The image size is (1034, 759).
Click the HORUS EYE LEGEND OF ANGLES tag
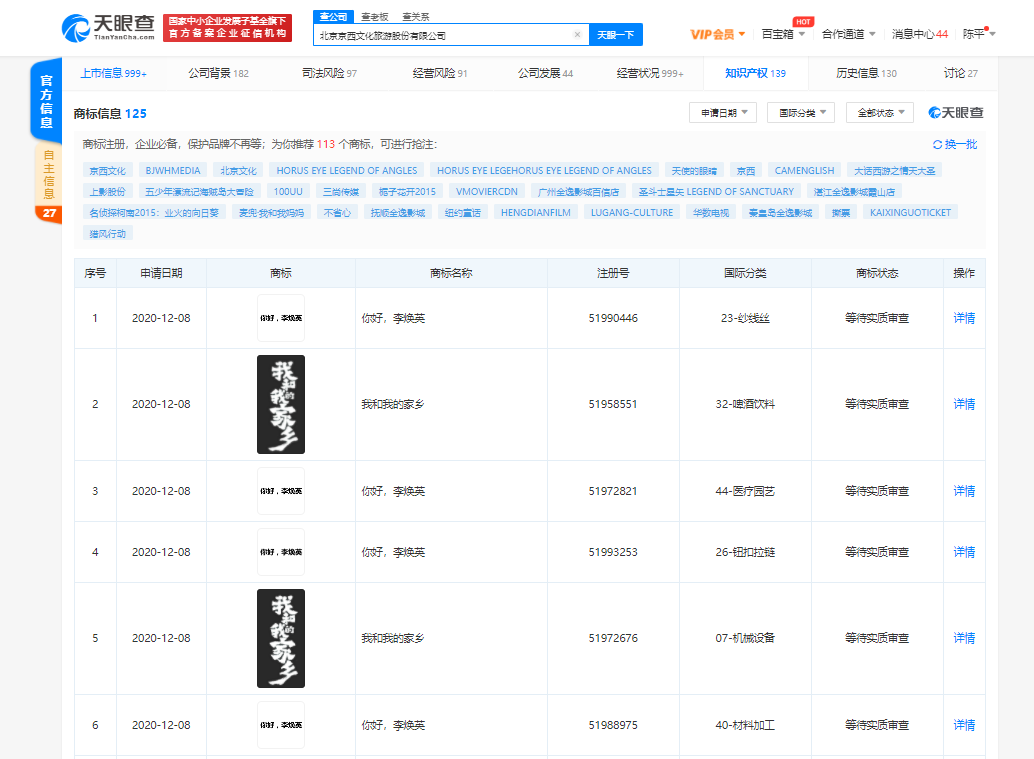(x=348, y=171)
